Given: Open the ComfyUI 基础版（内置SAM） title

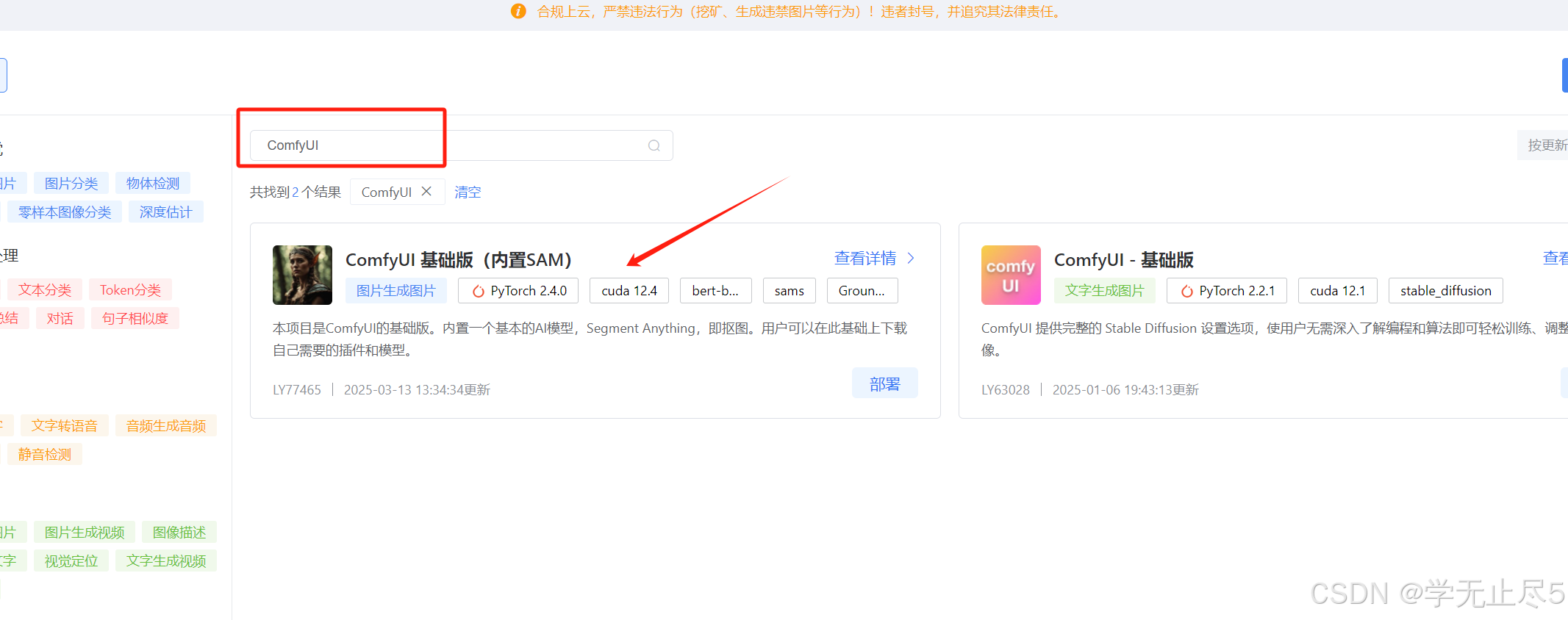Looking at the screenshot, I should click(459, 260).
